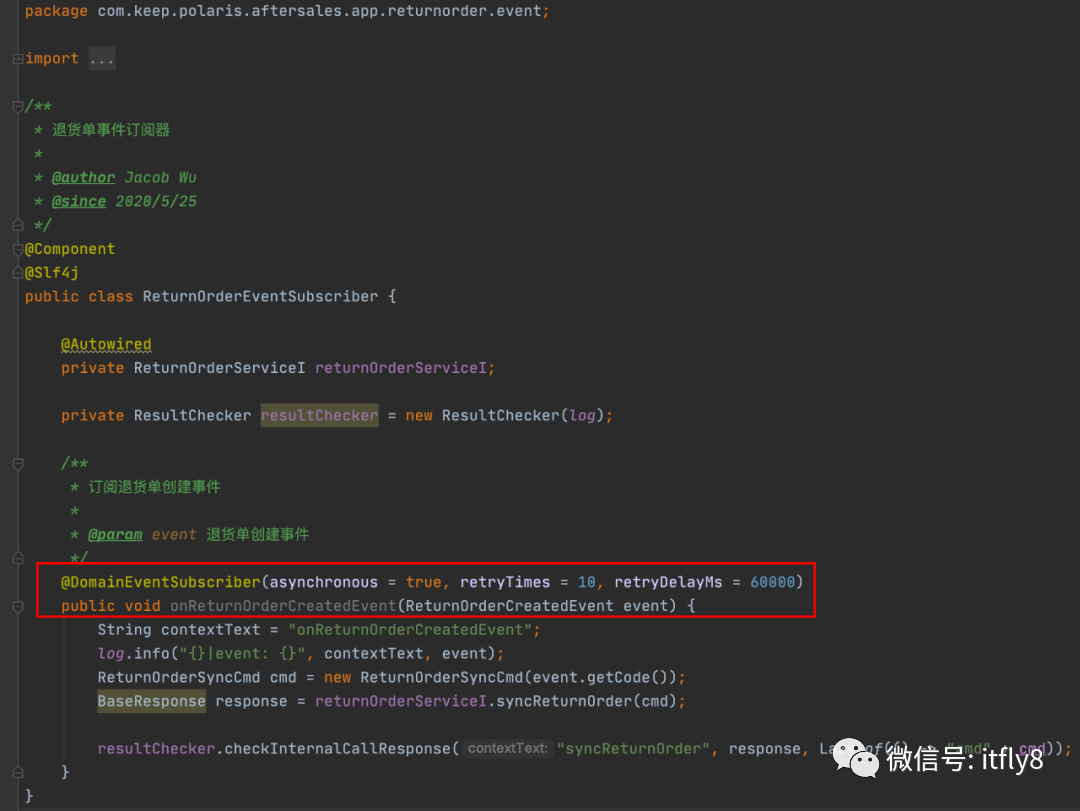Click fold marker beside @Slf4j annotation
The image size is (1080, 811).
point(18,273)
